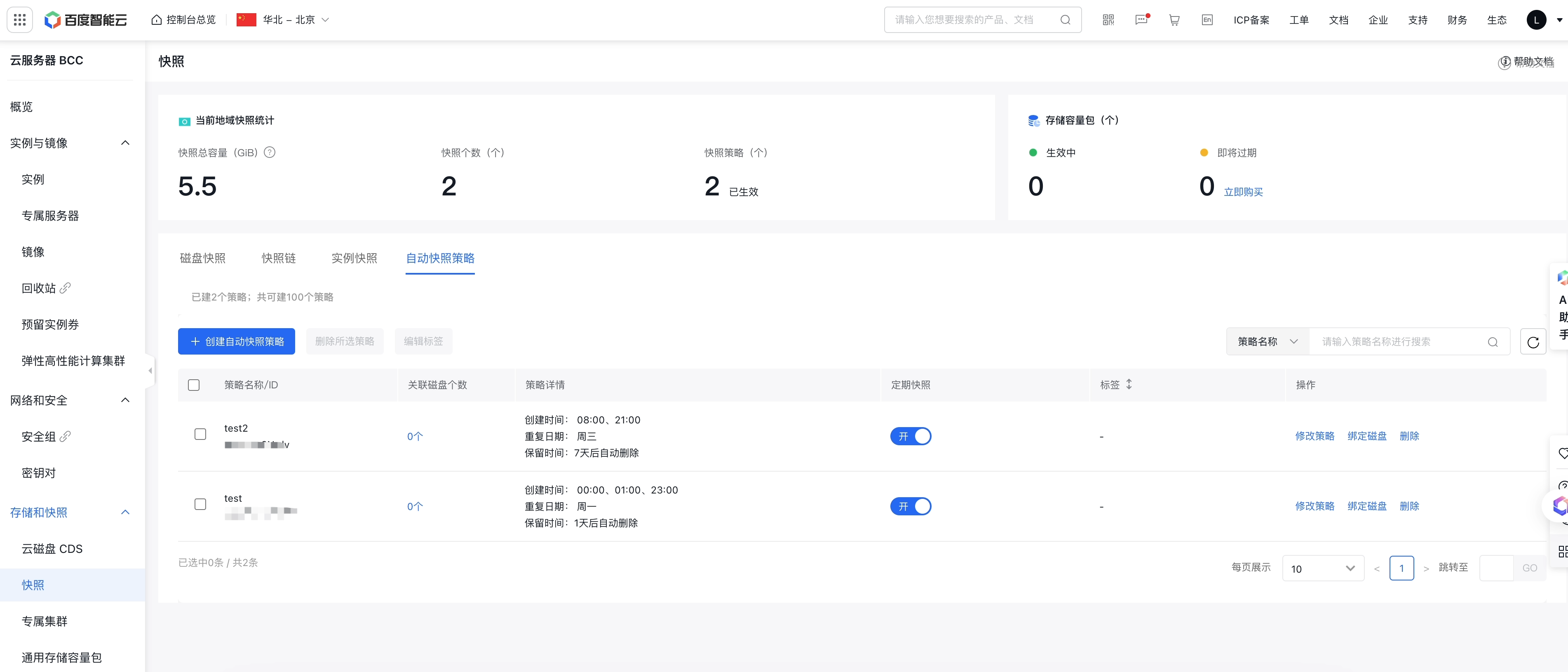1568x672 pixels.
Task: Click 立即购买 link
Action: (1243, 192)
